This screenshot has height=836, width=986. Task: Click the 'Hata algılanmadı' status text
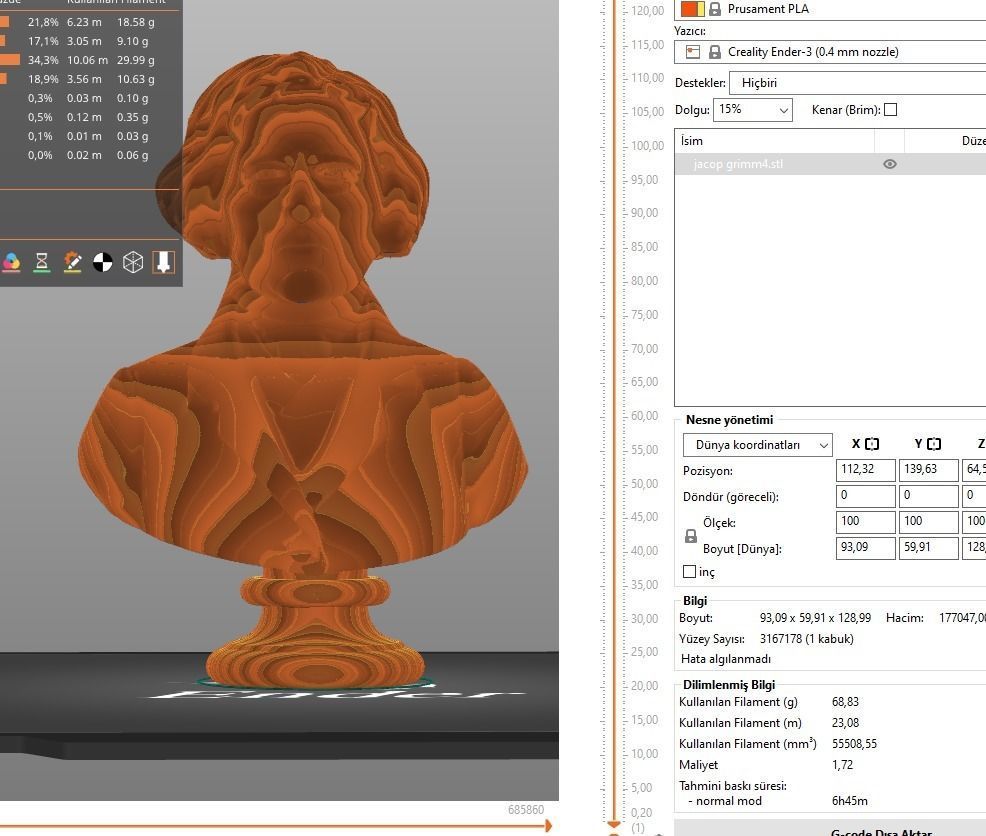(726, 659)
